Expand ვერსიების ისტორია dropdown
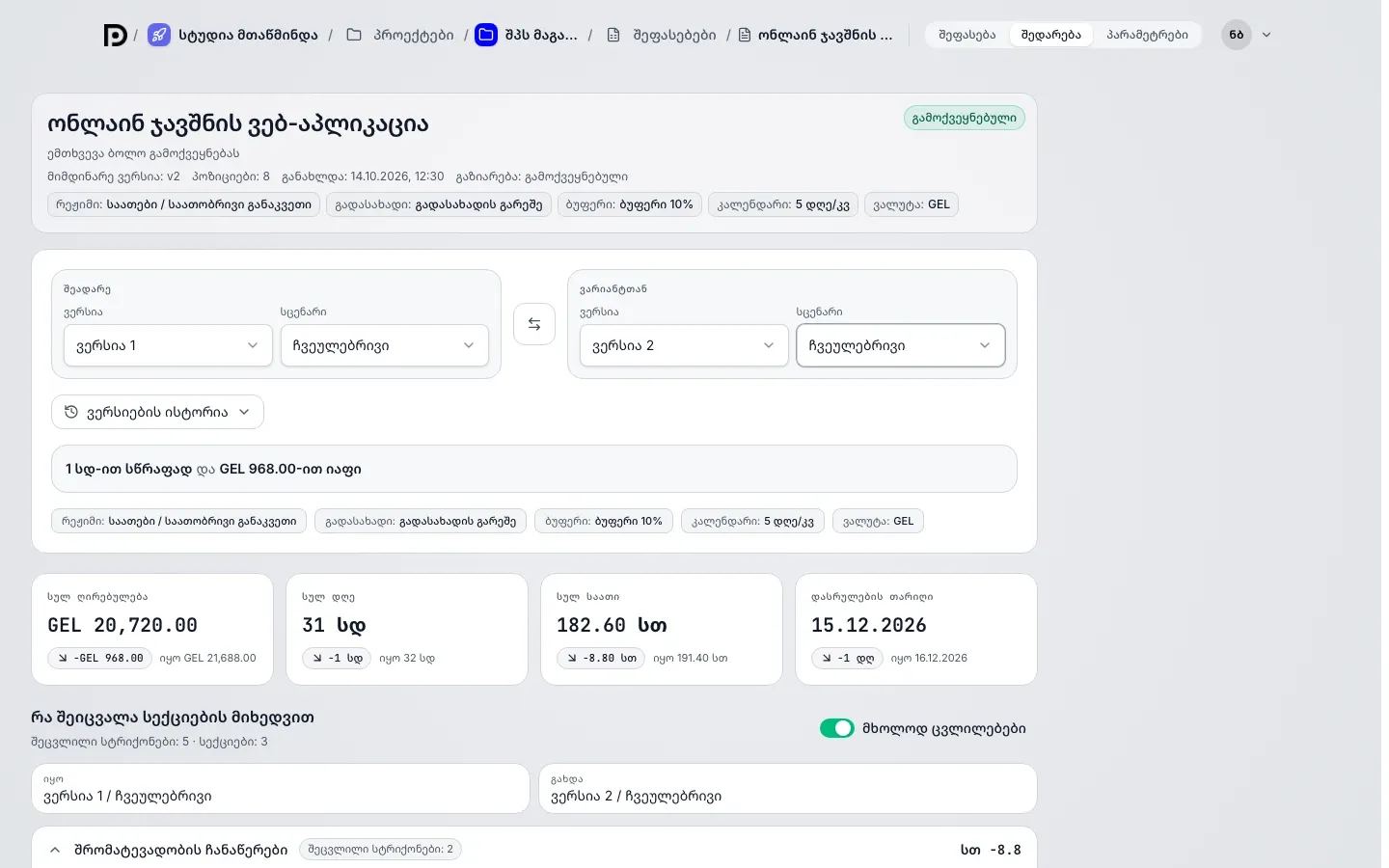This screenshot has width=1389, height=868. pyautogui.click(x=157, y=412)
